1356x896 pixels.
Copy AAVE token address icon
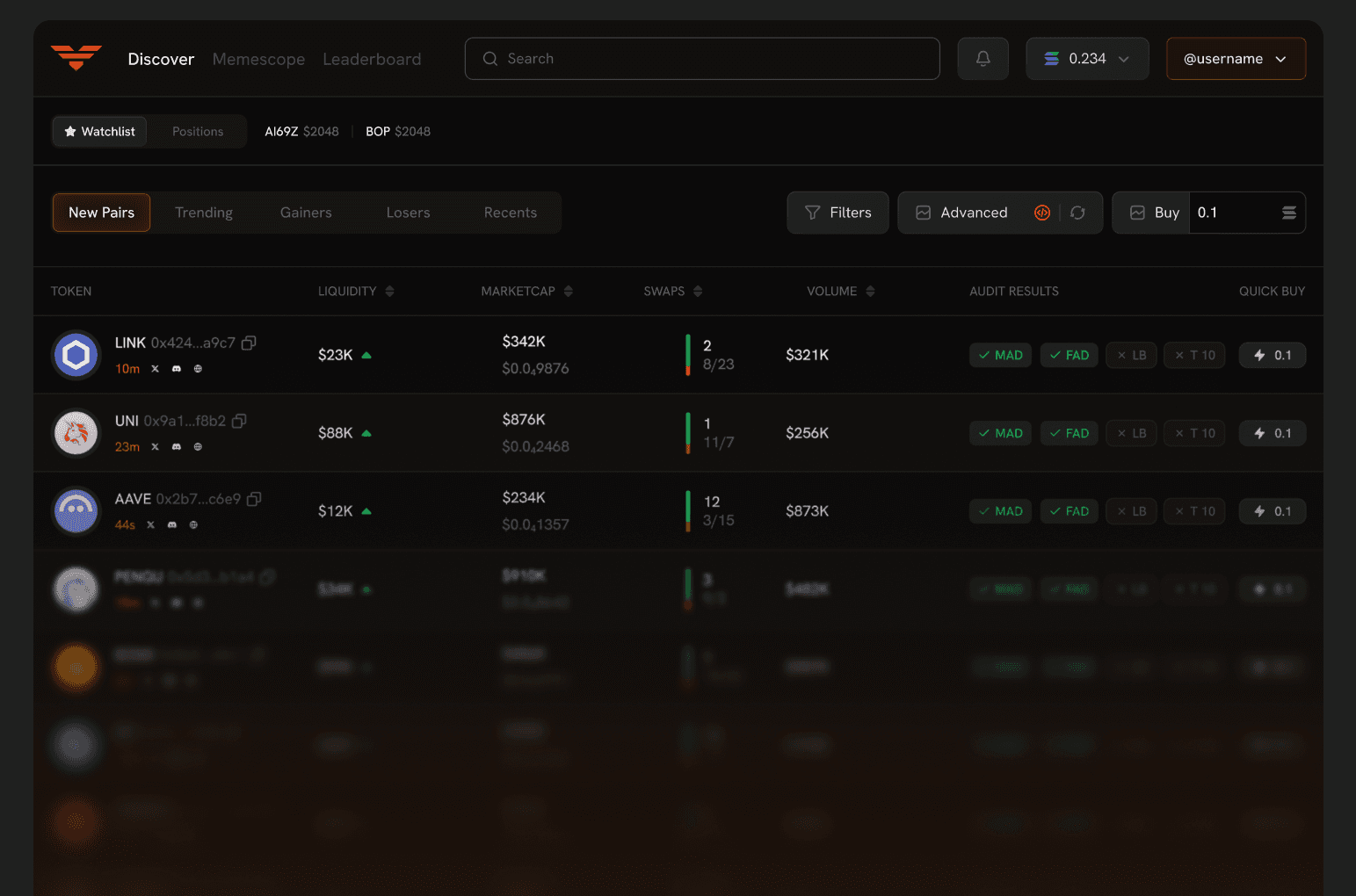[254, 499]
